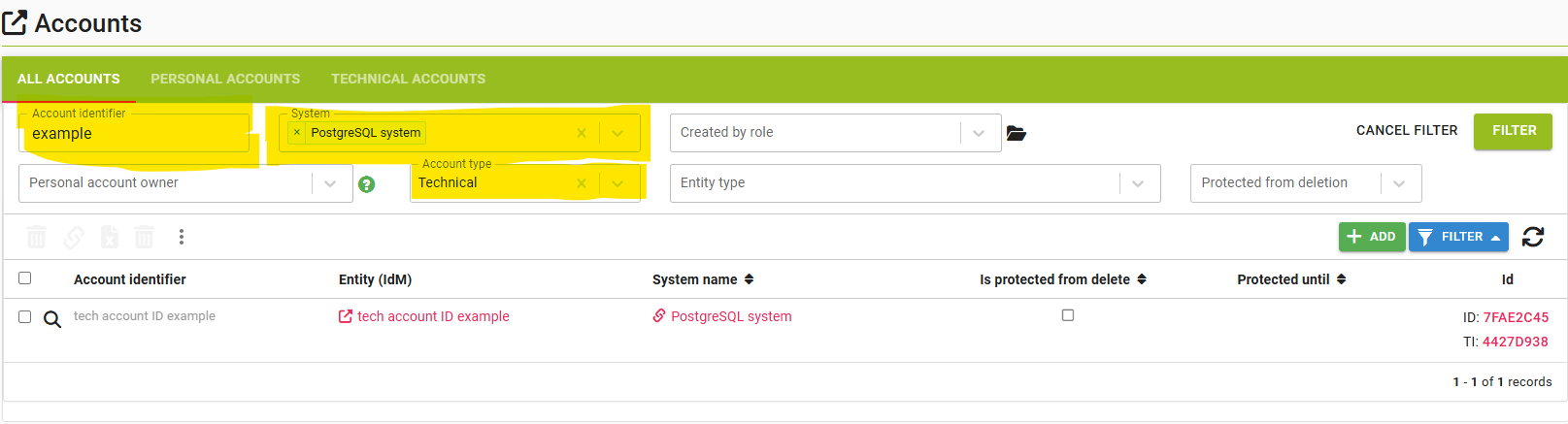Click the green Add button

tap(1371, 237)
